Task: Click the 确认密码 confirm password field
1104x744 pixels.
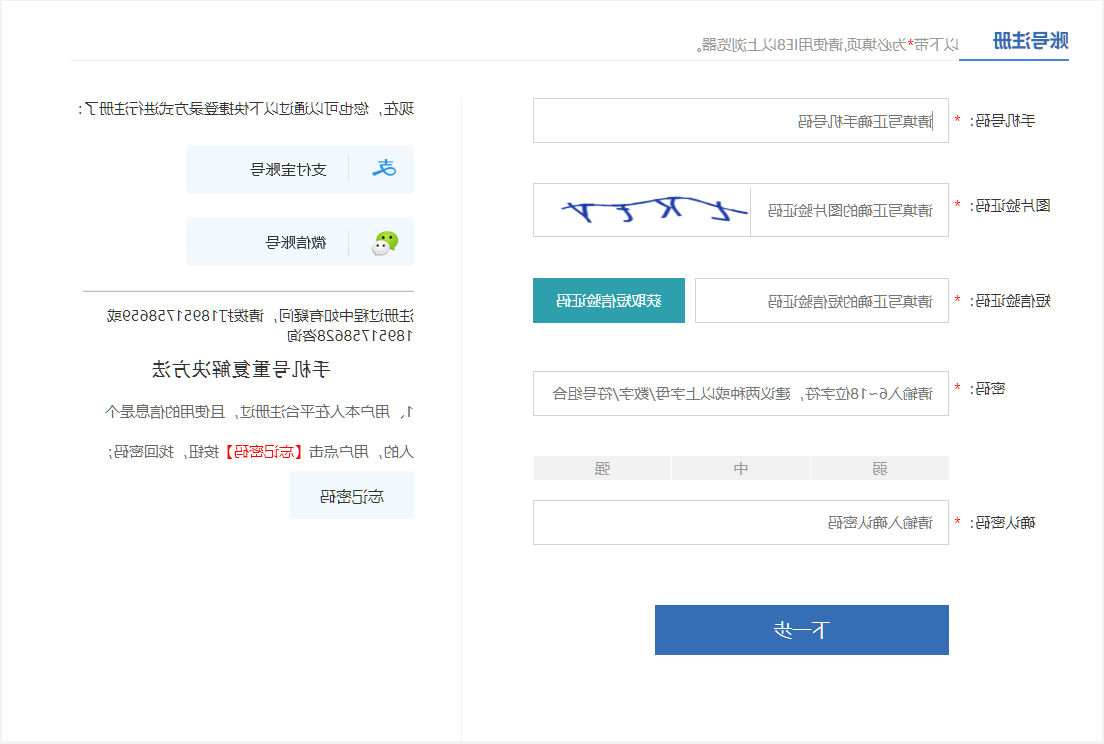Action: (x=741, y=522)
